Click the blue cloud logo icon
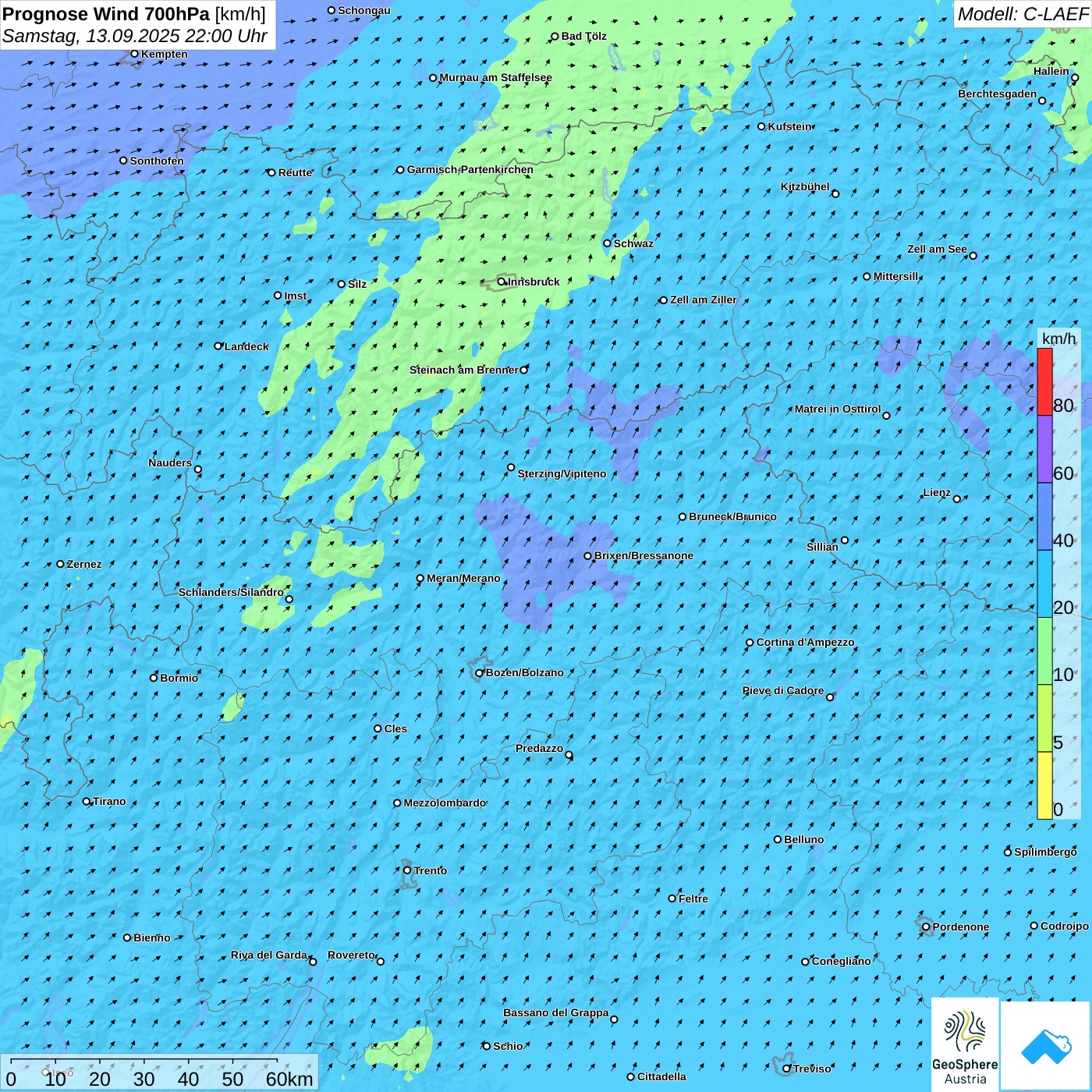Viewport: 1092px width, 1092px height. click(x=1045, y=1046)
